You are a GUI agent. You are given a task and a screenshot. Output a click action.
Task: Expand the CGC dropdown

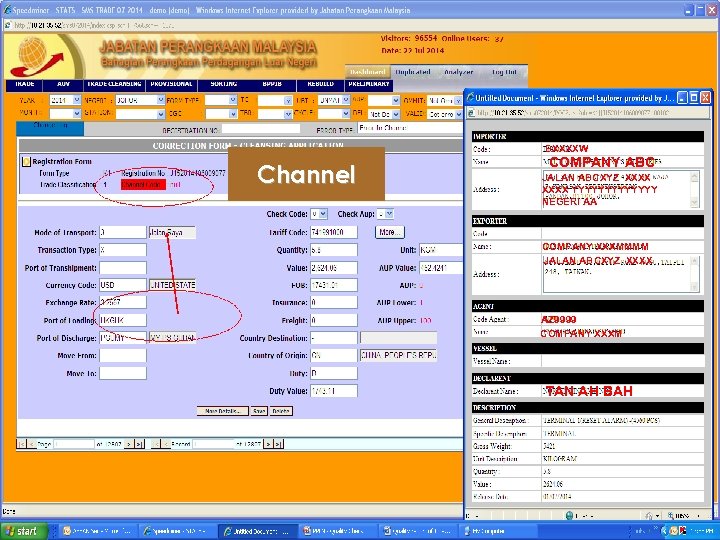click(233, 114)
